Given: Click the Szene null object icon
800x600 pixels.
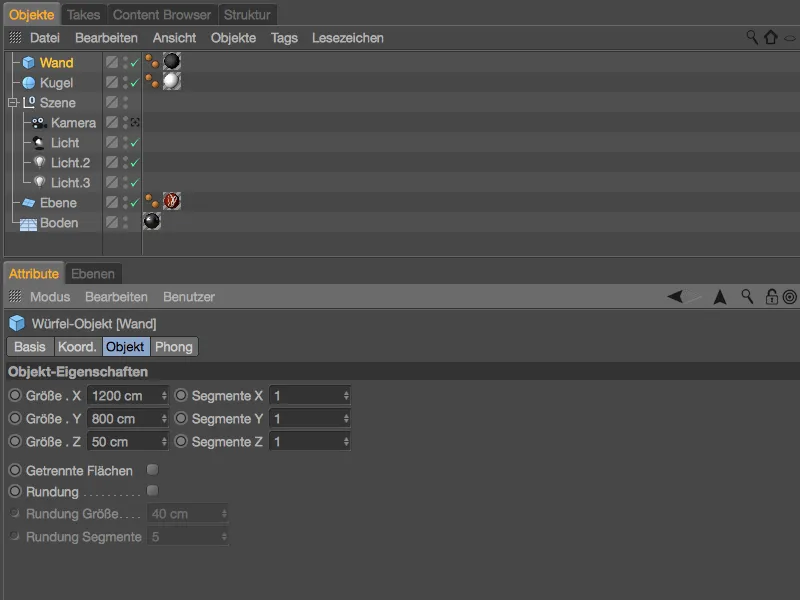Looking at the screenshot, I should click(x=29, y=103).
